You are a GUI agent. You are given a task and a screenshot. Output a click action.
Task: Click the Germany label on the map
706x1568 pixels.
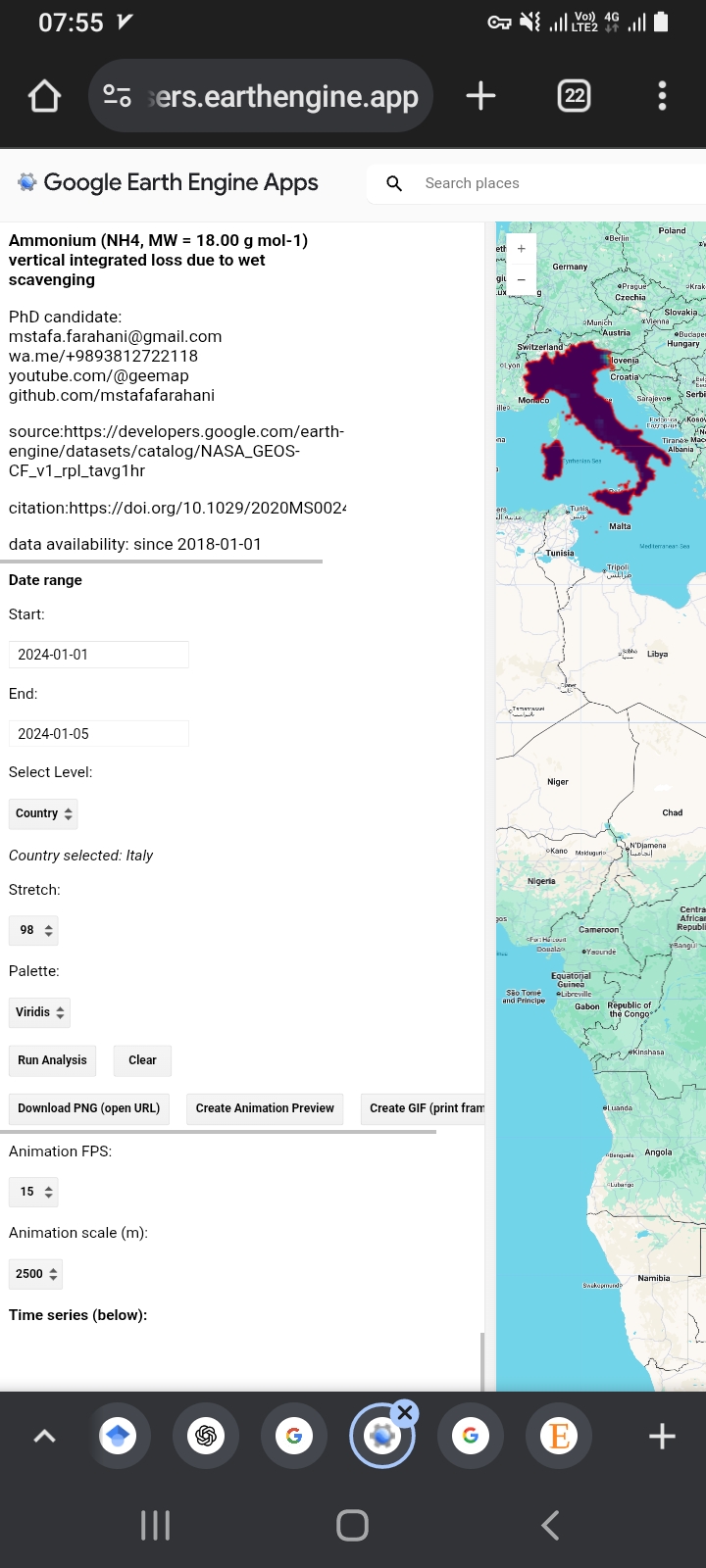point(570,267)
